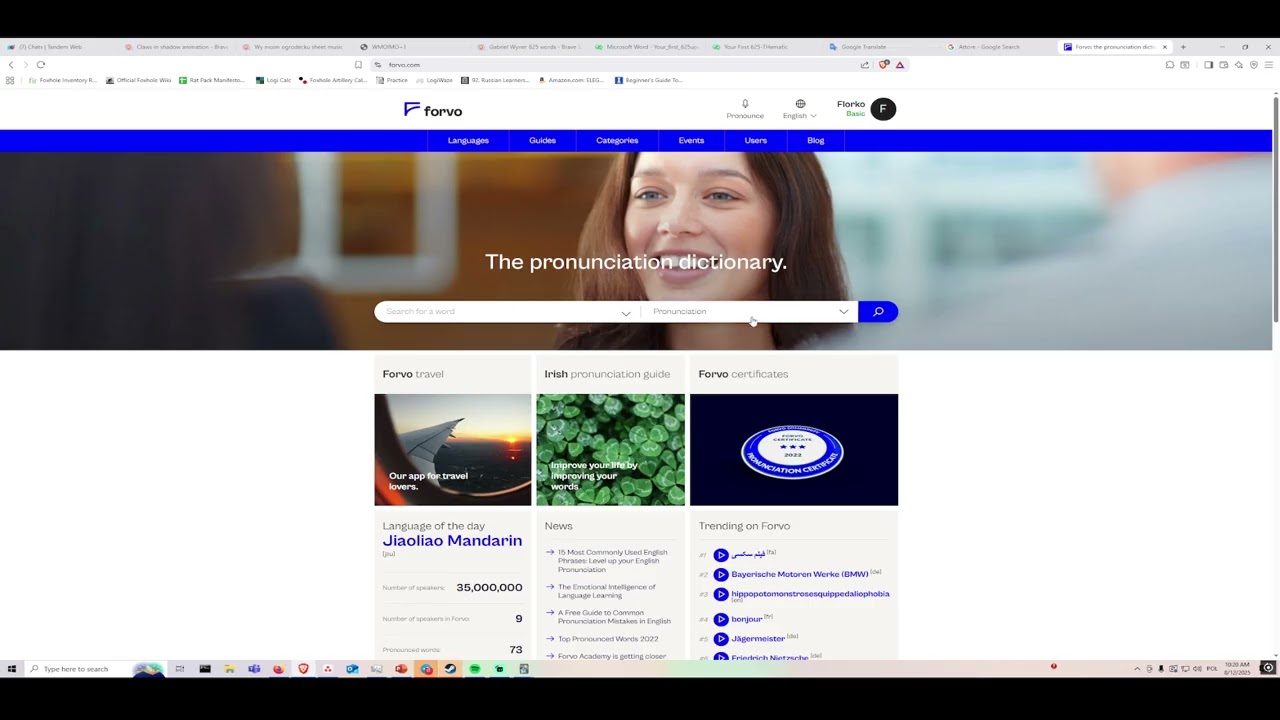Open Outlook from the taskbar
The image size is (1280, 720).
(x=352, y=669)
